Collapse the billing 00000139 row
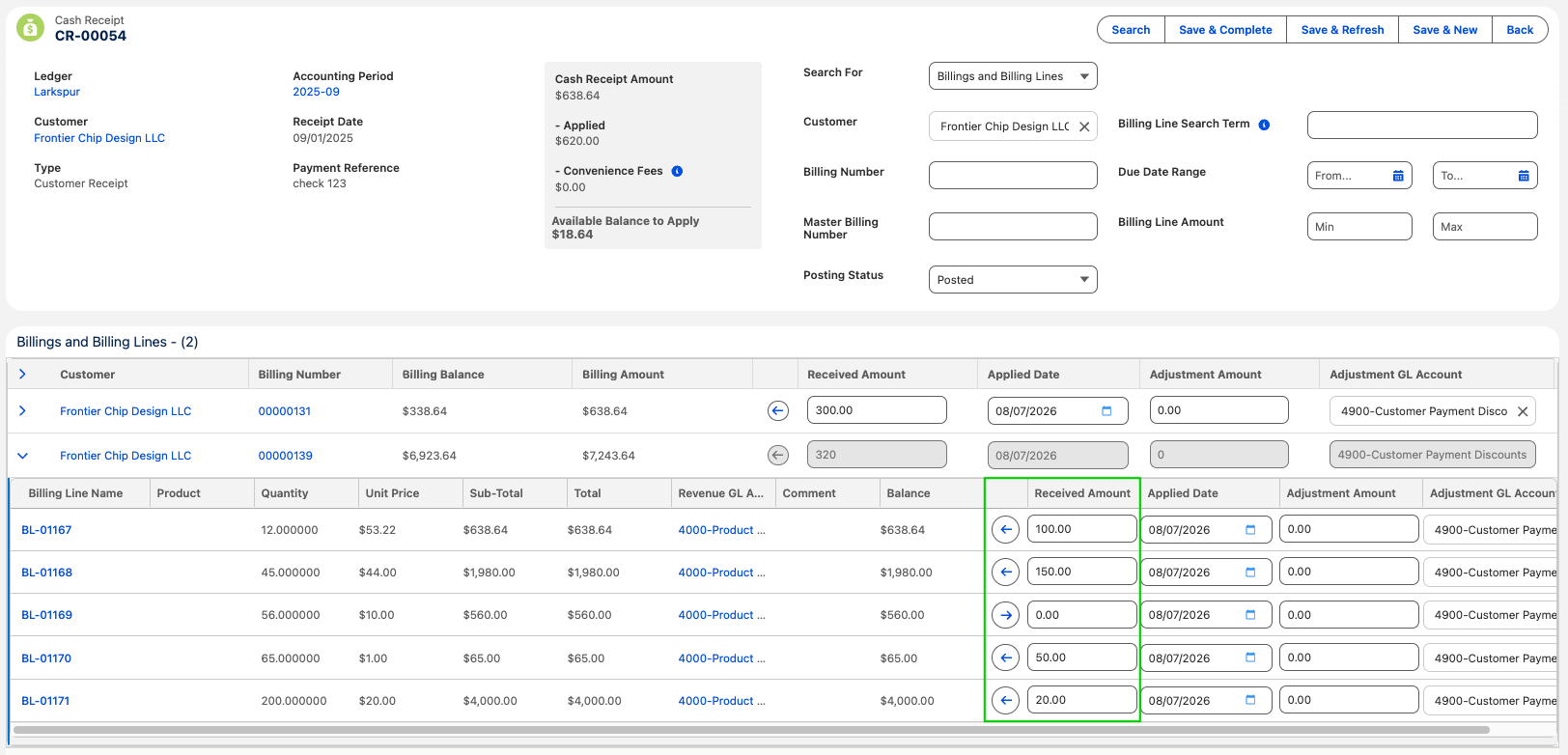 22,456
